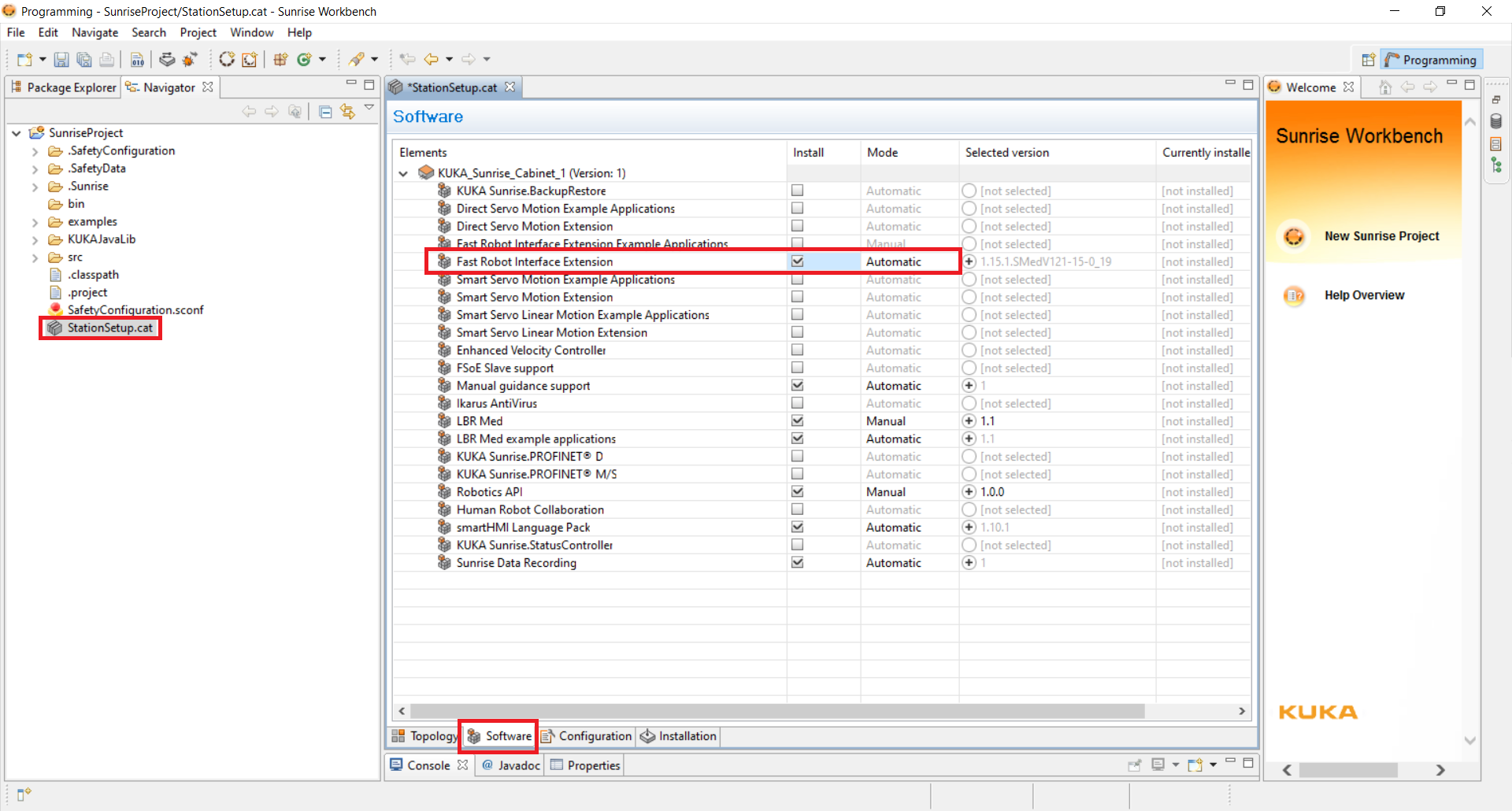Uncheck Install for Fast Robot Interface Extension

coord(797,261)
